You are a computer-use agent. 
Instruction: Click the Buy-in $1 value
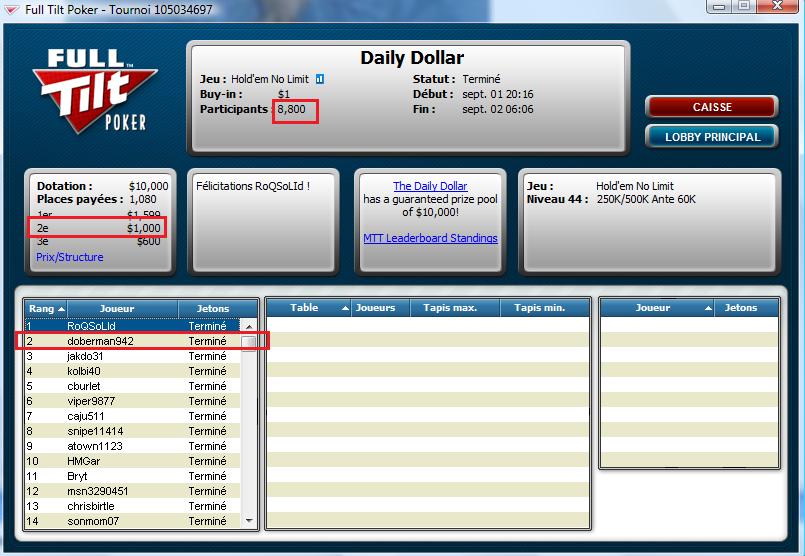tap(284, 94)
